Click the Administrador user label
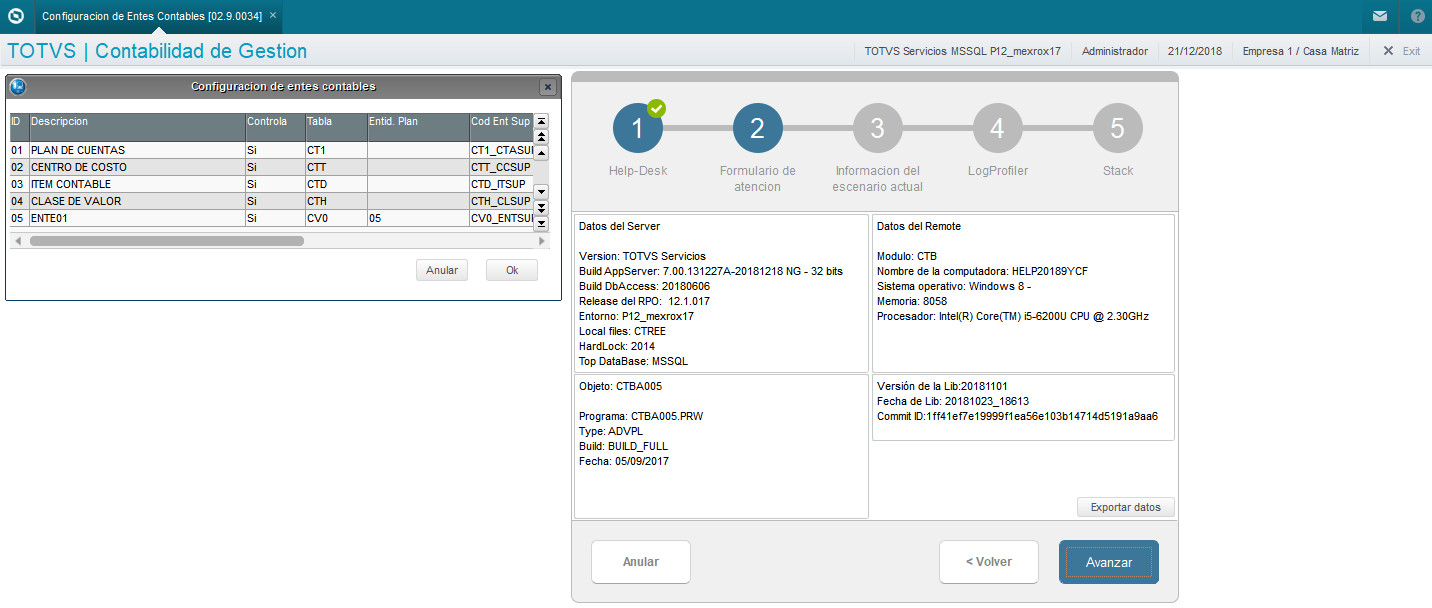Image resolution: width=1432 pixels, height=608 pixels. pyautogui.click(x=1115, y=50)
